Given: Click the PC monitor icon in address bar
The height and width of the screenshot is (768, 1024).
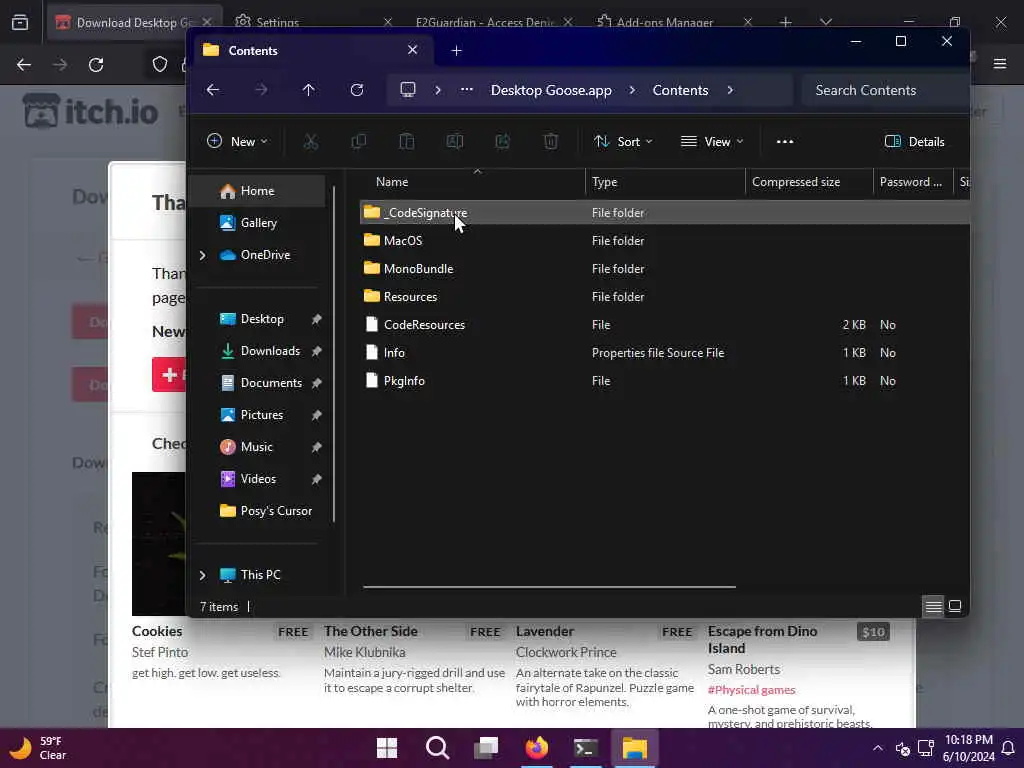Looking at the screenshot, I should coord(408,90).
